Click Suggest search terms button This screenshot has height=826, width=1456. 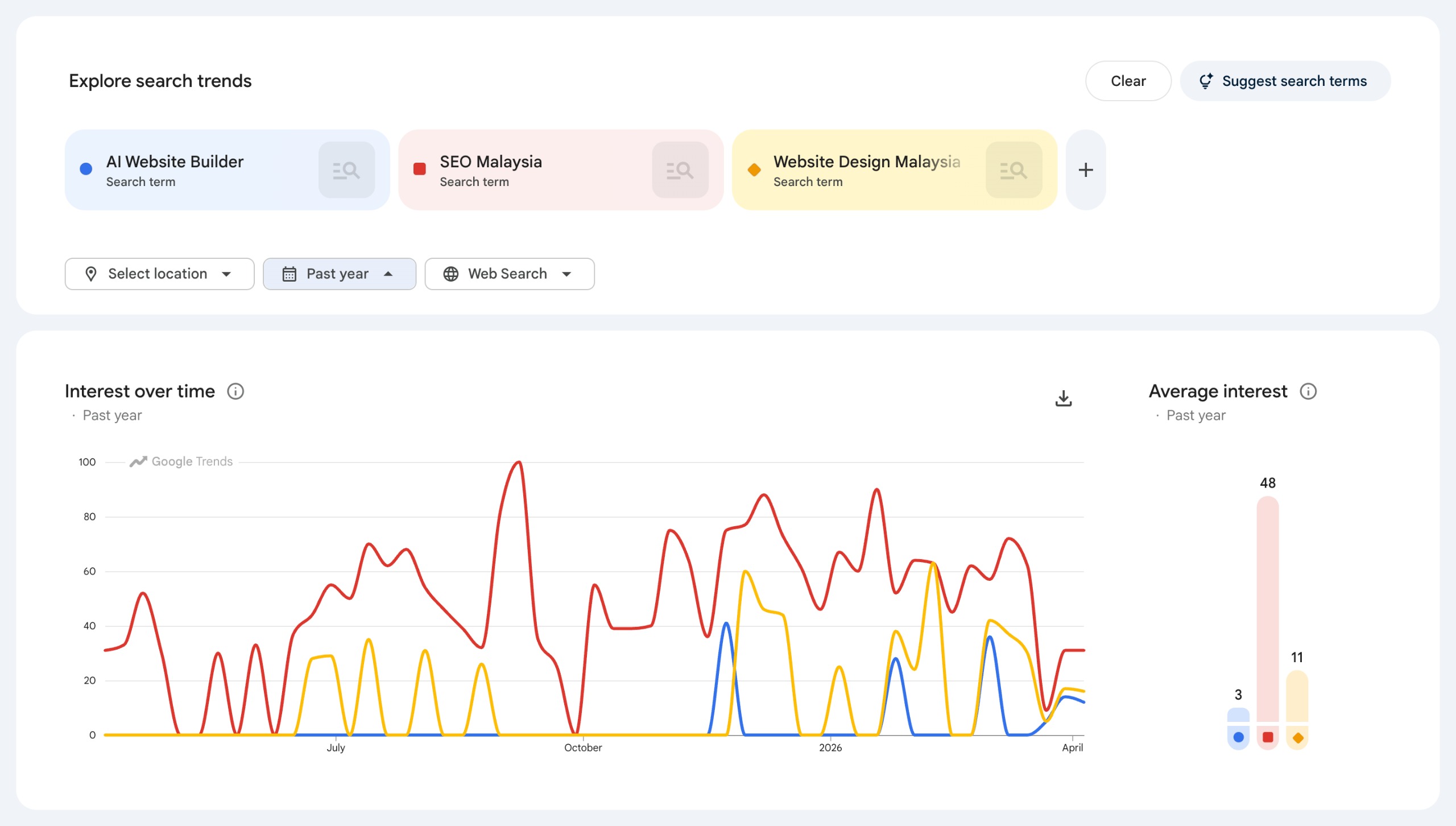(x=1285, y=81)
